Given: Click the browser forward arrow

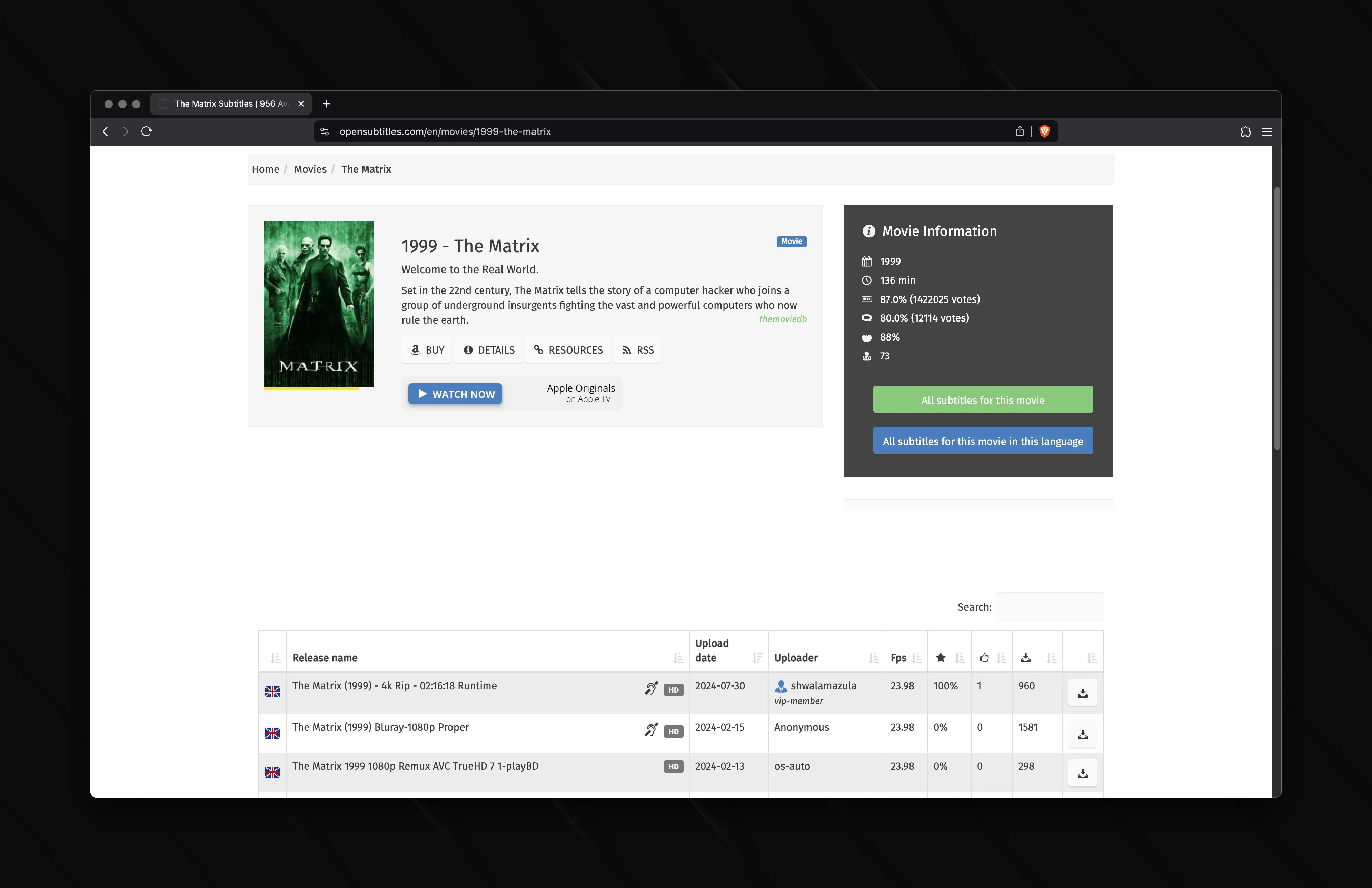Looking at the screenshot, I should click(126, 131).
